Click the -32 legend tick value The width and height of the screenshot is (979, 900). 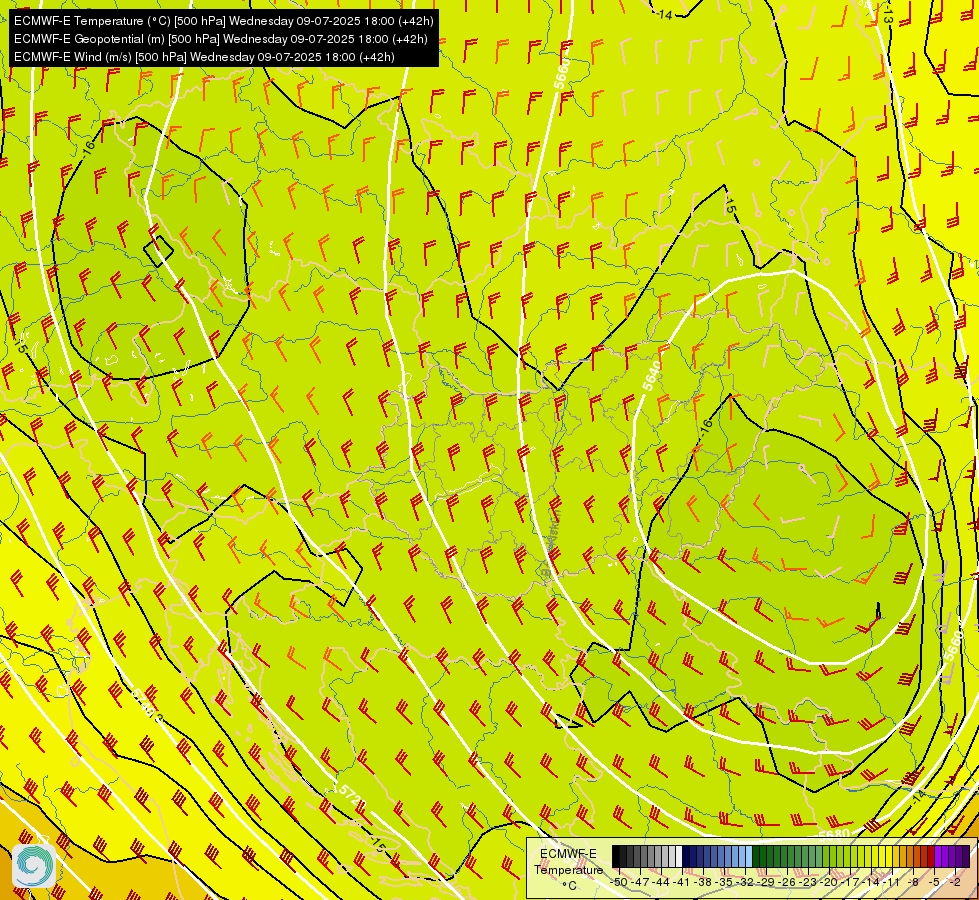pos(746,882)
